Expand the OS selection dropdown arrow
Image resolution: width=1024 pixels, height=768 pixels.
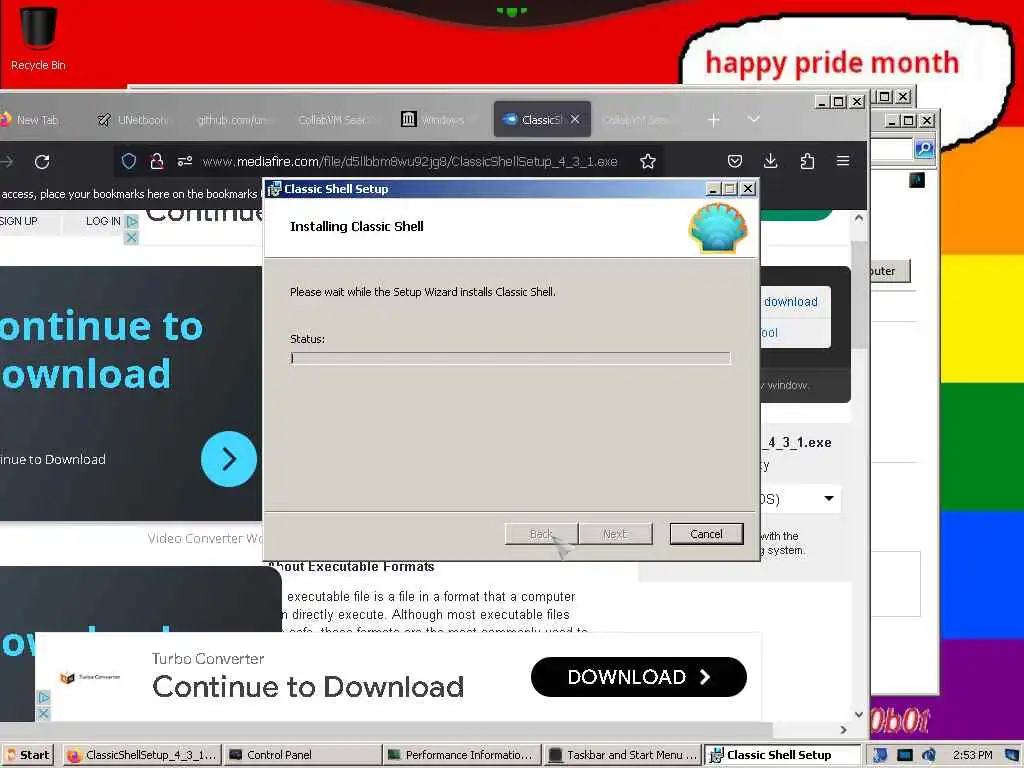click(829, 498)
